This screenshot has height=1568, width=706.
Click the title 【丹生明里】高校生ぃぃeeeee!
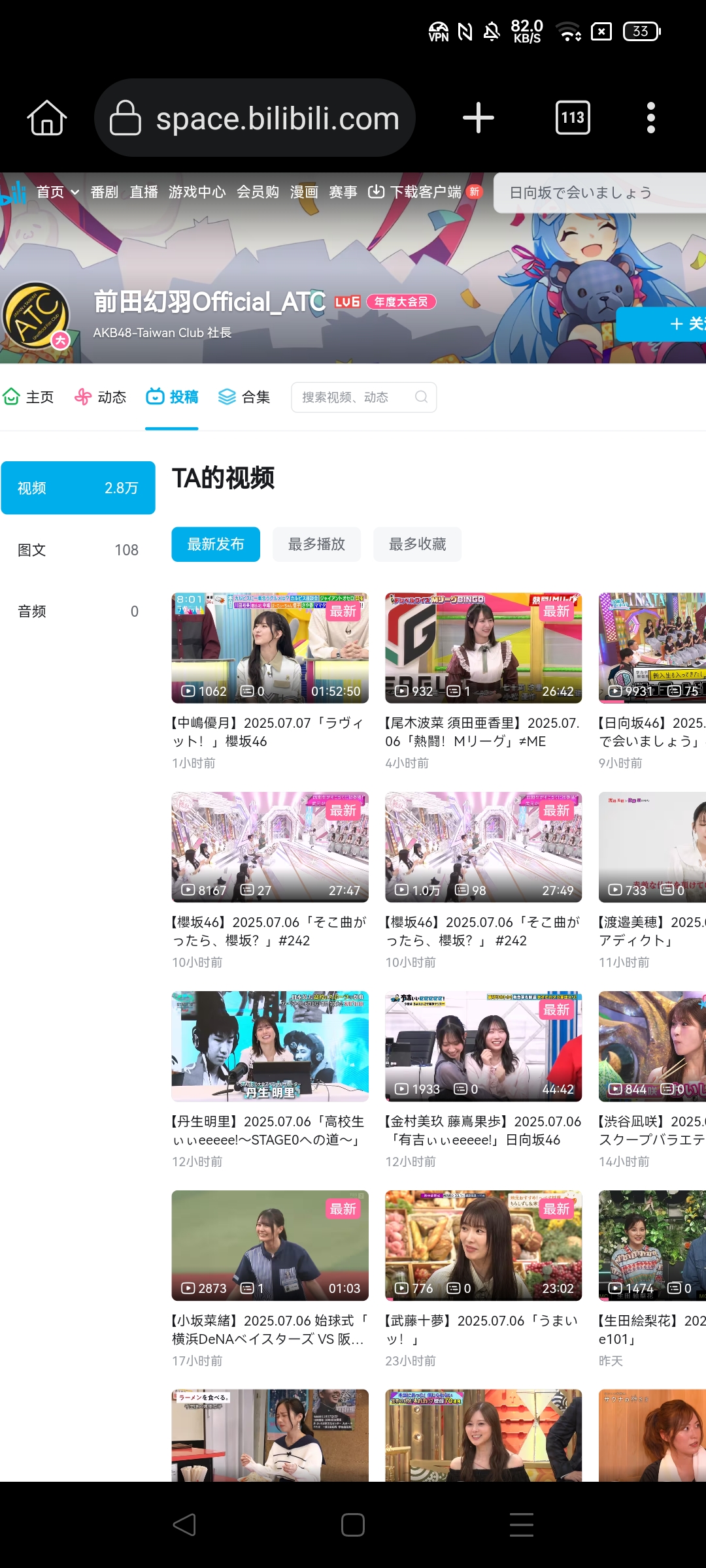pyautogui.click(x=268, y=1130)
